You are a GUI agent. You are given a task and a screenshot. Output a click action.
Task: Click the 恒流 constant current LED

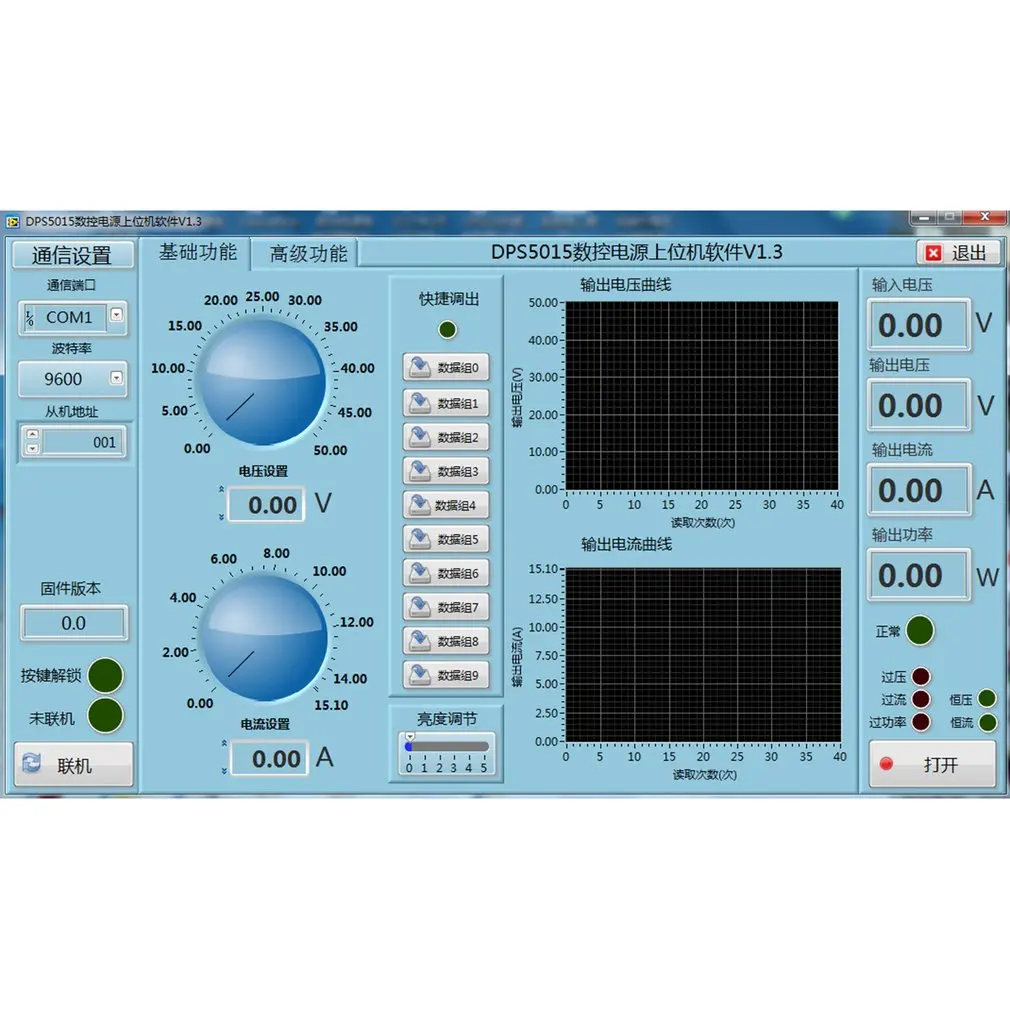pos(987,723)
